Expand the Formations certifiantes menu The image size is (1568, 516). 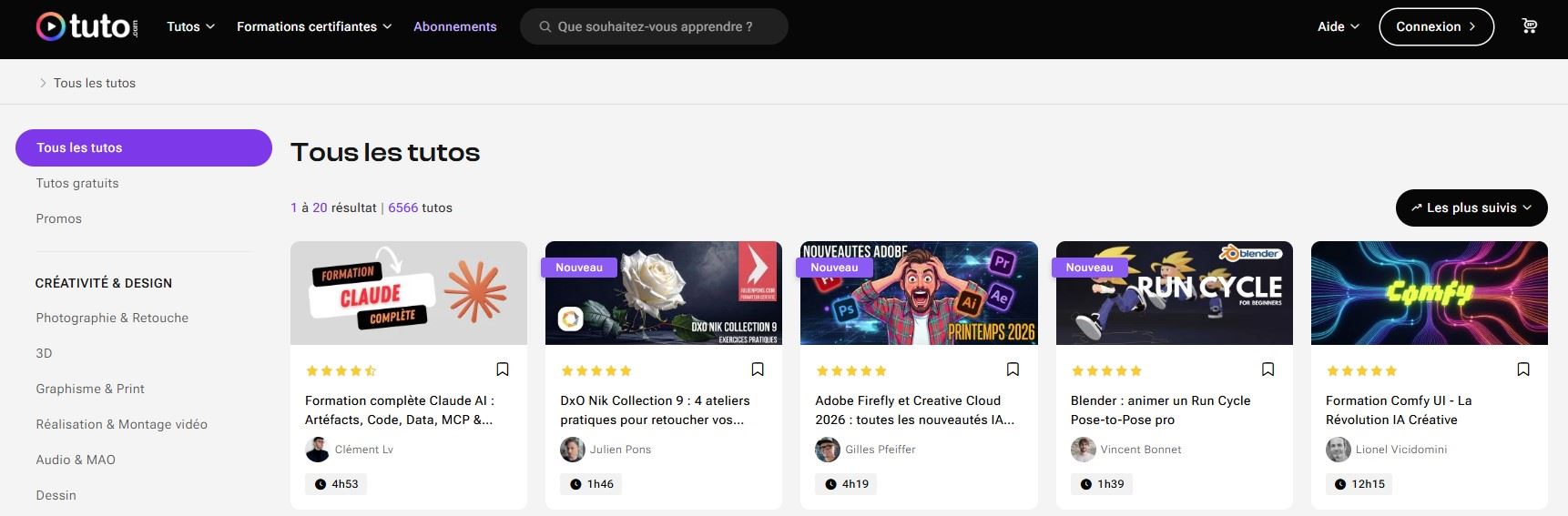pyautogui.click(x=314, y=26)
